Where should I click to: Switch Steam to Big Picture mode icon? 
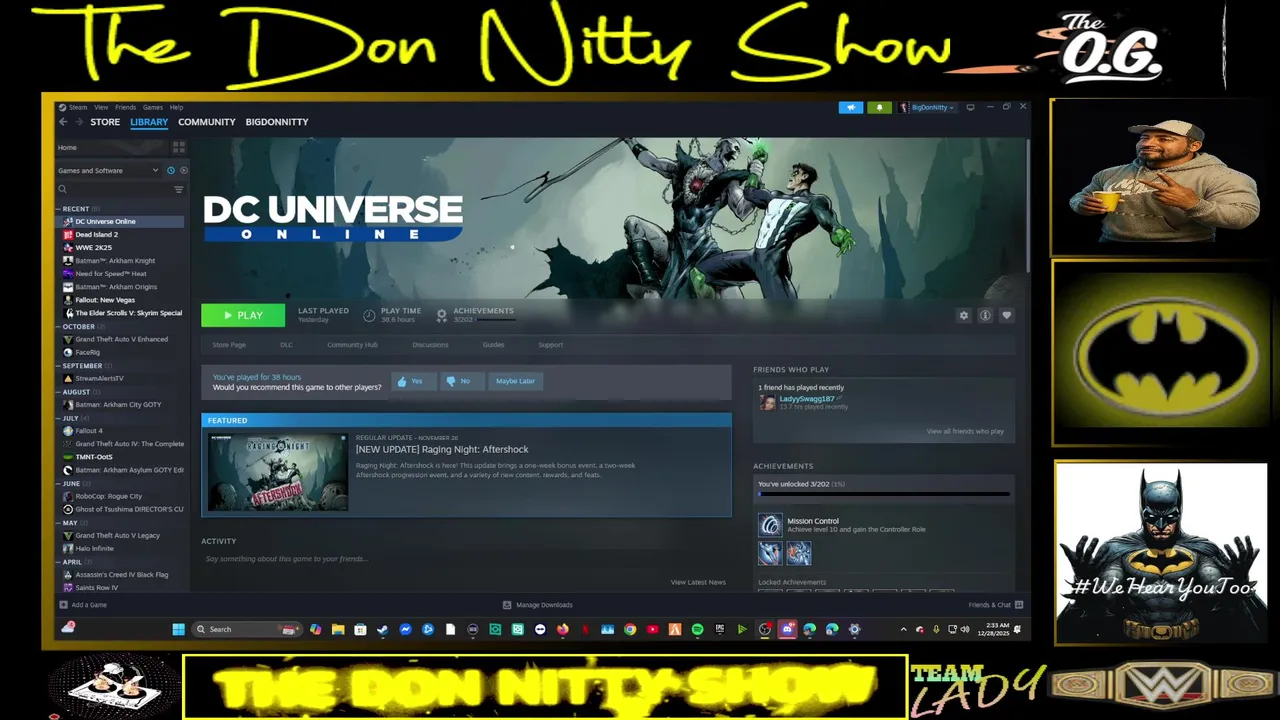(x=970, y=107)
